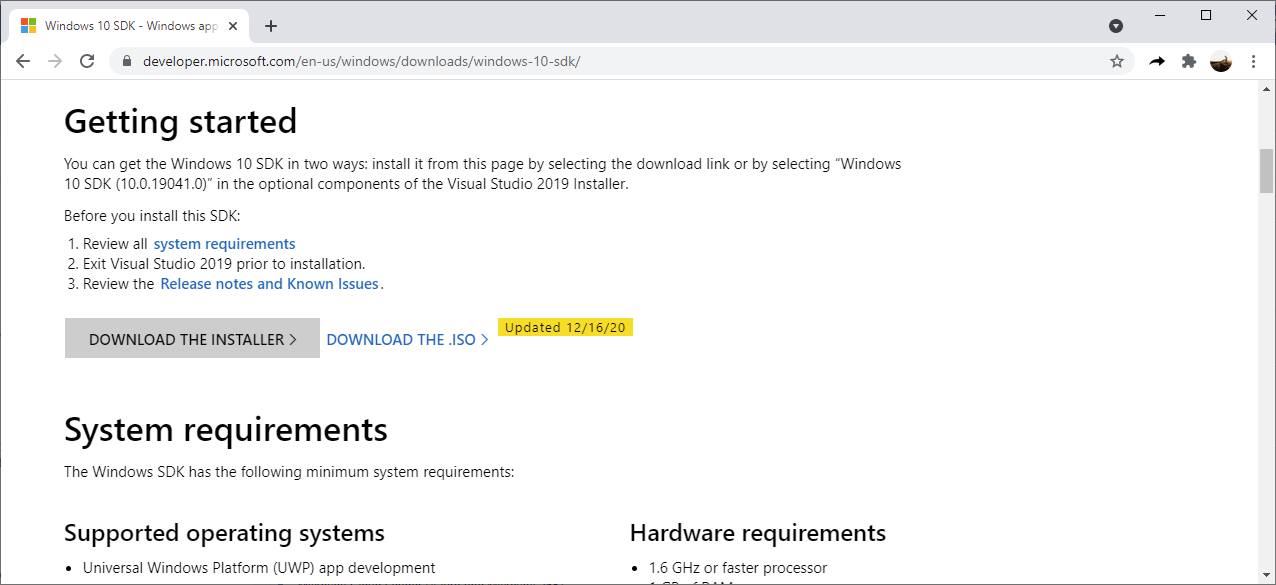Click Exit Visual Studio 2019 prior to installation

coord(224,264)
